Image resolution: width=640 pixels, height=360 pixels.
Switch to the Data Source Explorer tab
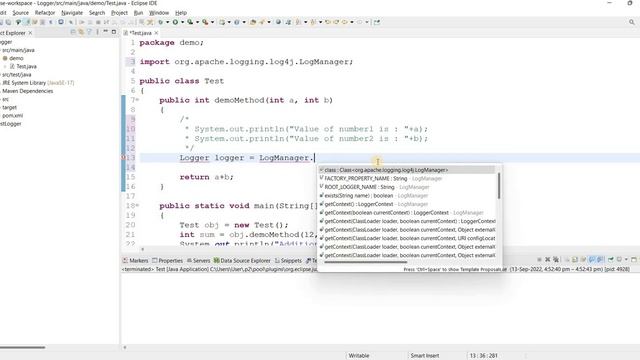coord(242,260)
